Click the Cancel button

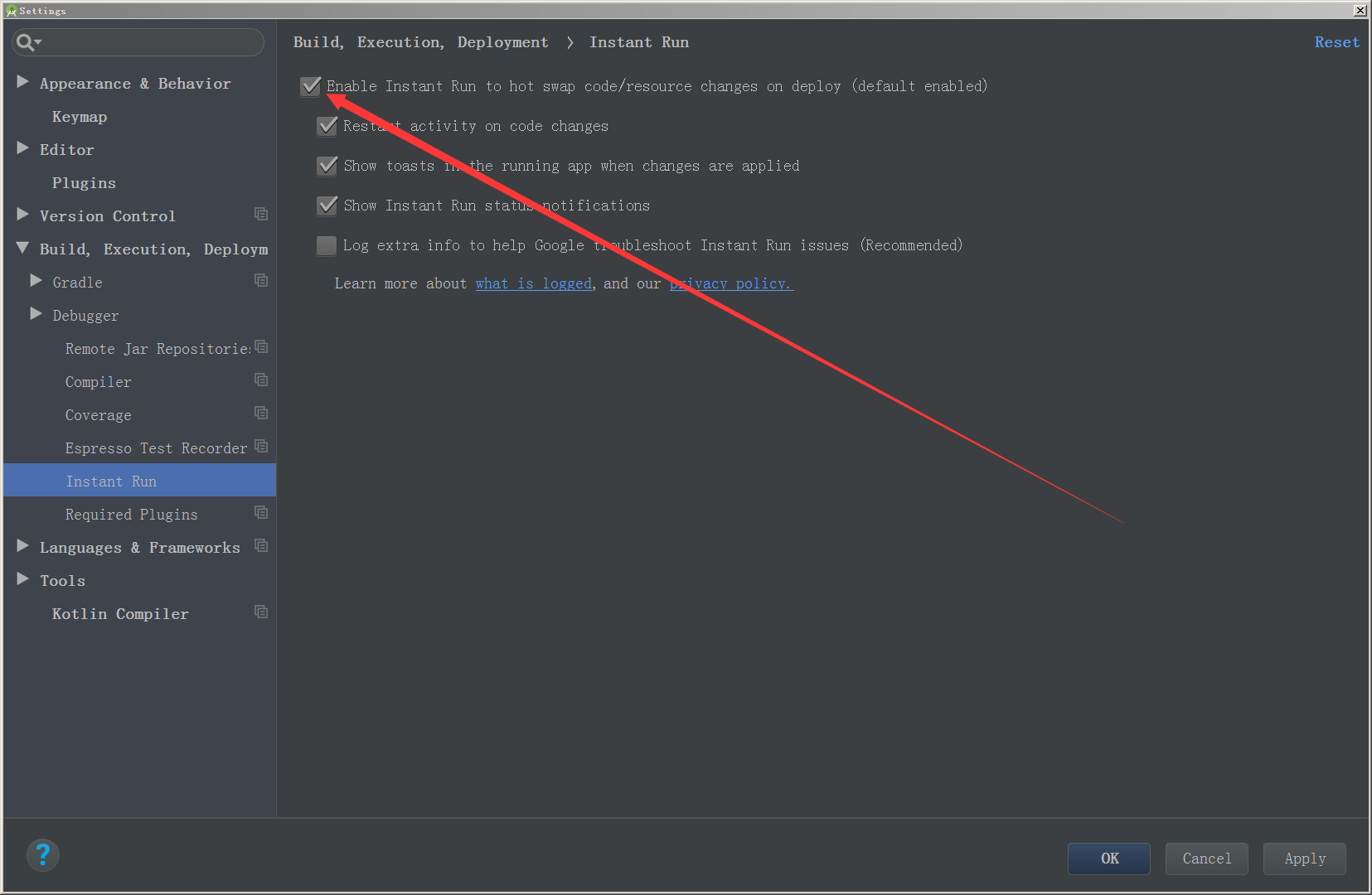[1207, 859]
